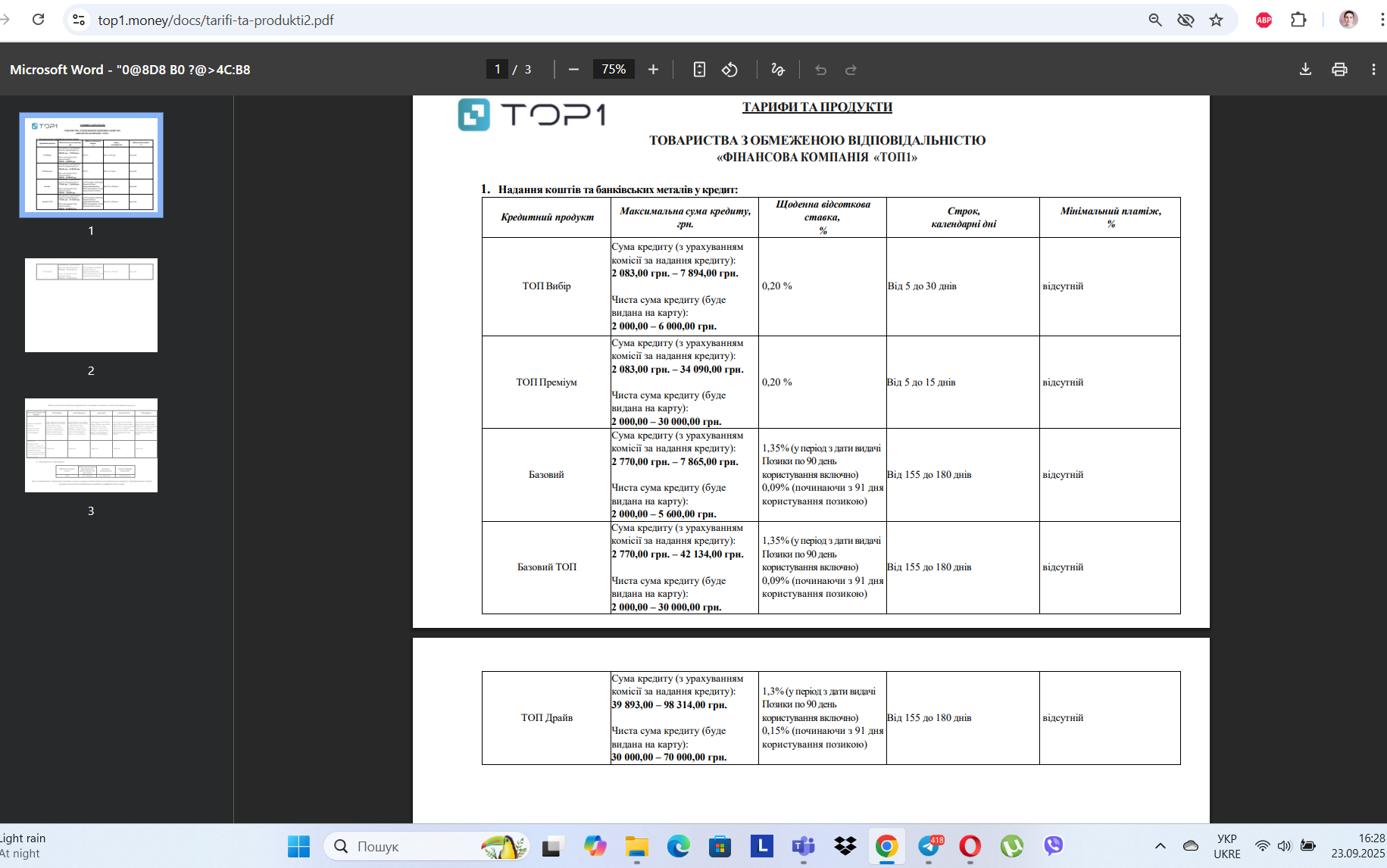This screenshot has width=1387, height=868.
Task: Open the Windows Start menu
Action: 298,846
